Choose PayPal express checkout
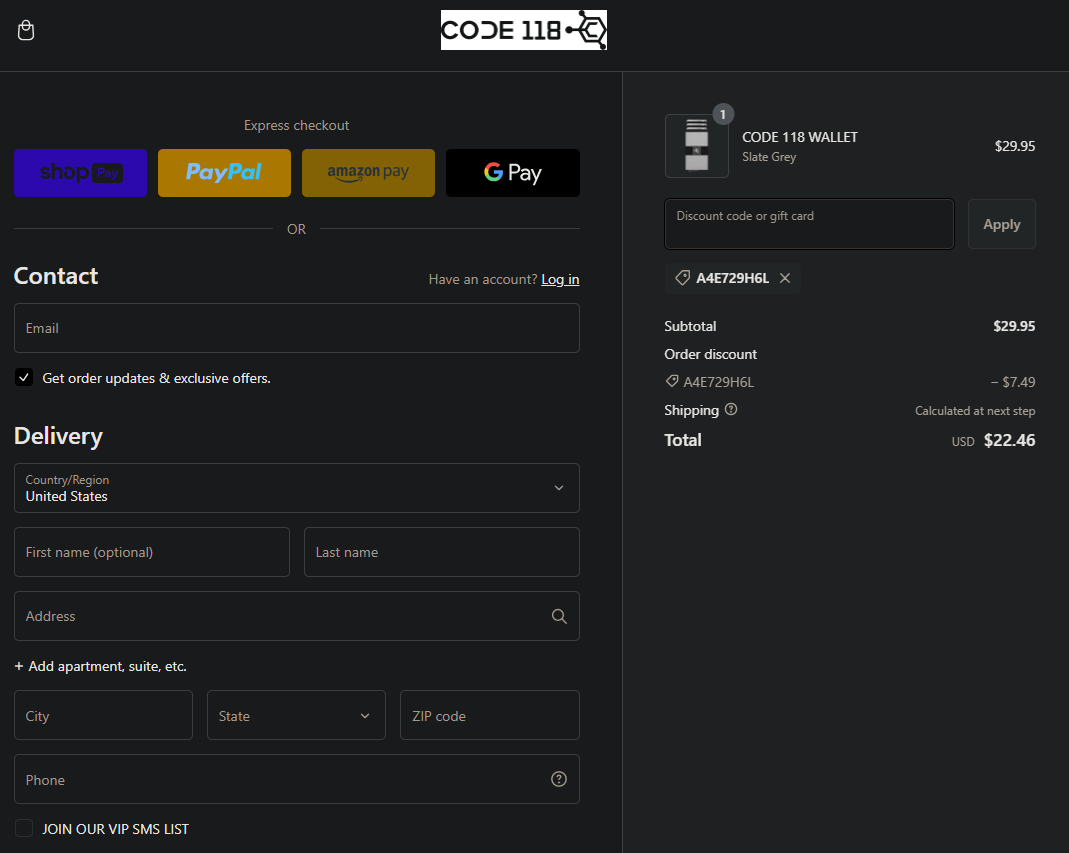Screen dimensions: 1069x853 224,173
